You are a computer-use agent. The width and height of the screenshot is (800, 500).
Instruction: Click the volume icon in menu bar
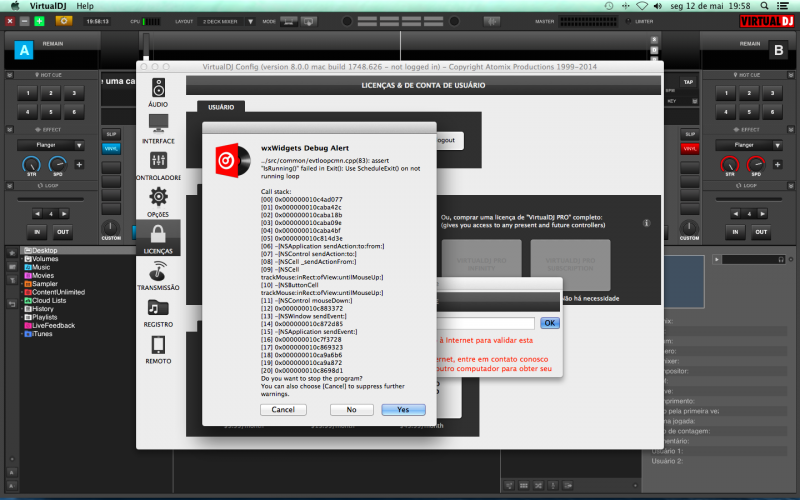tap(658, 6)
